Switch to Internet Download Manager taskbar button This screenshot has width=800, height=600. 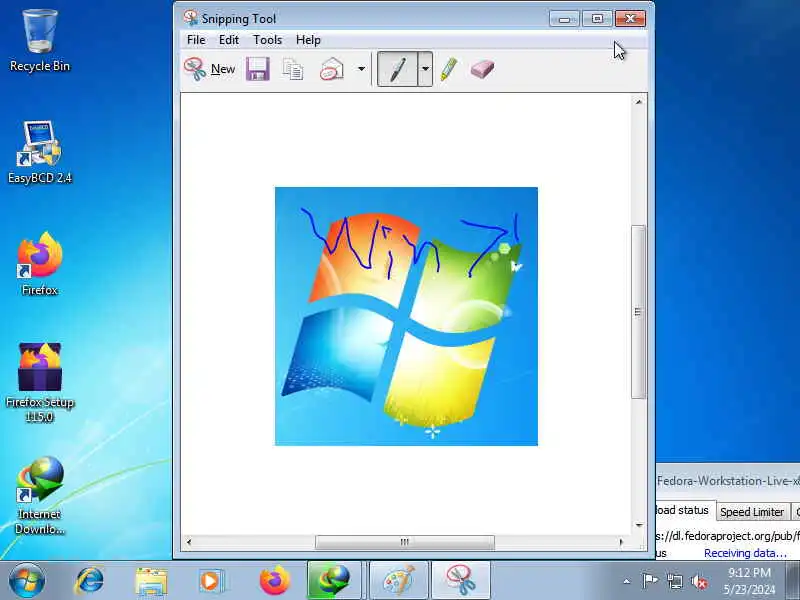click(x=335, y=581)
